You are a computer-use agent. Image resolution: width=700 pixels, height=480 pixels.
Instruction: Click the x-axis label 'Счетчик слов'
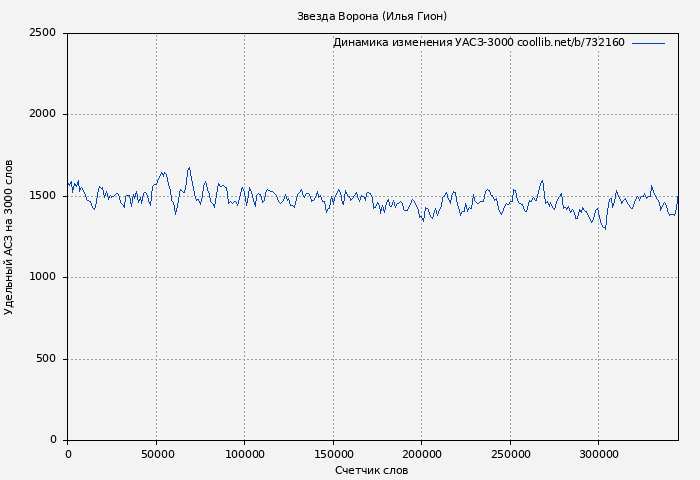click(x=372, y=470)
